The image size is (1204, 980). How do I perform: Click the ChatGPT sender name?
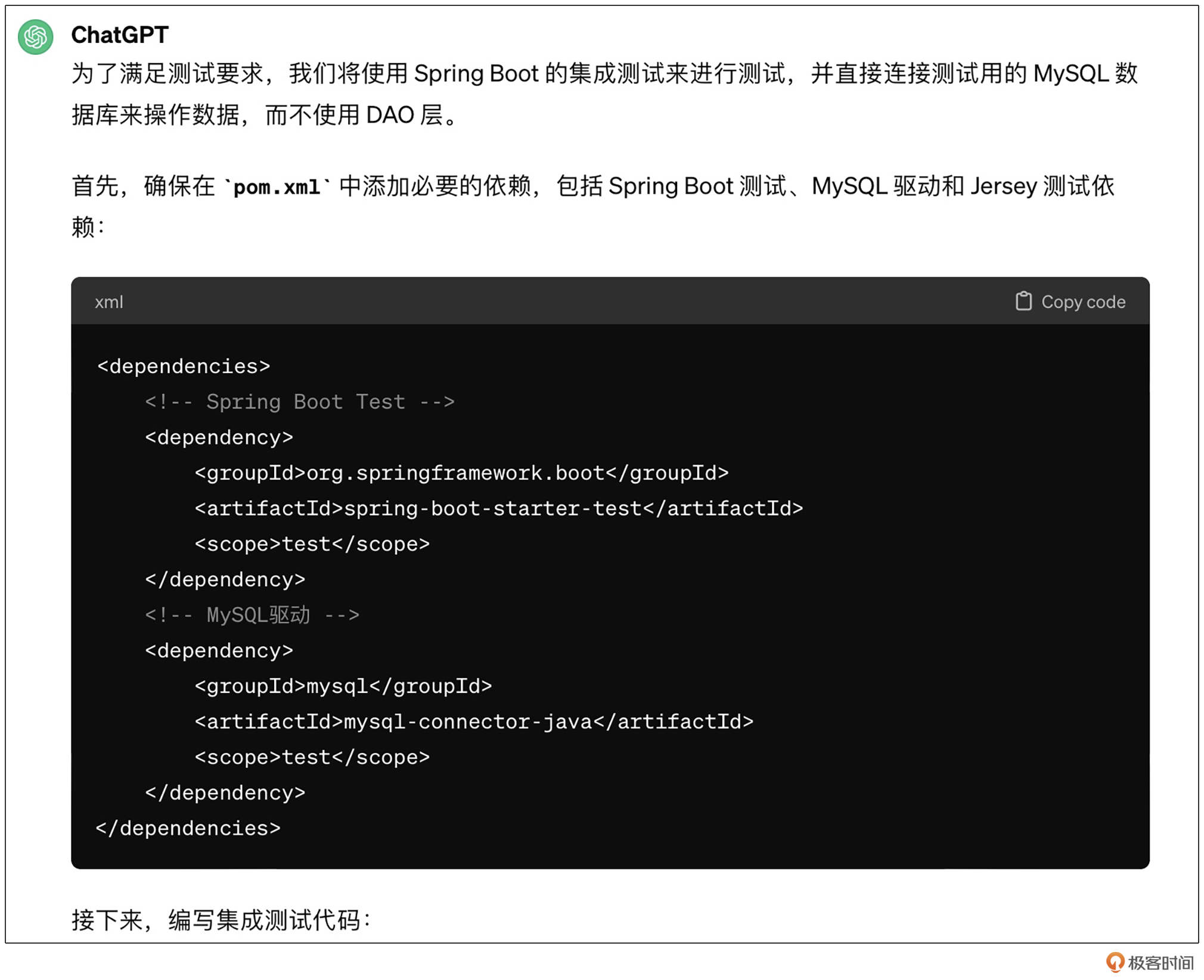(x=120, y=35)
